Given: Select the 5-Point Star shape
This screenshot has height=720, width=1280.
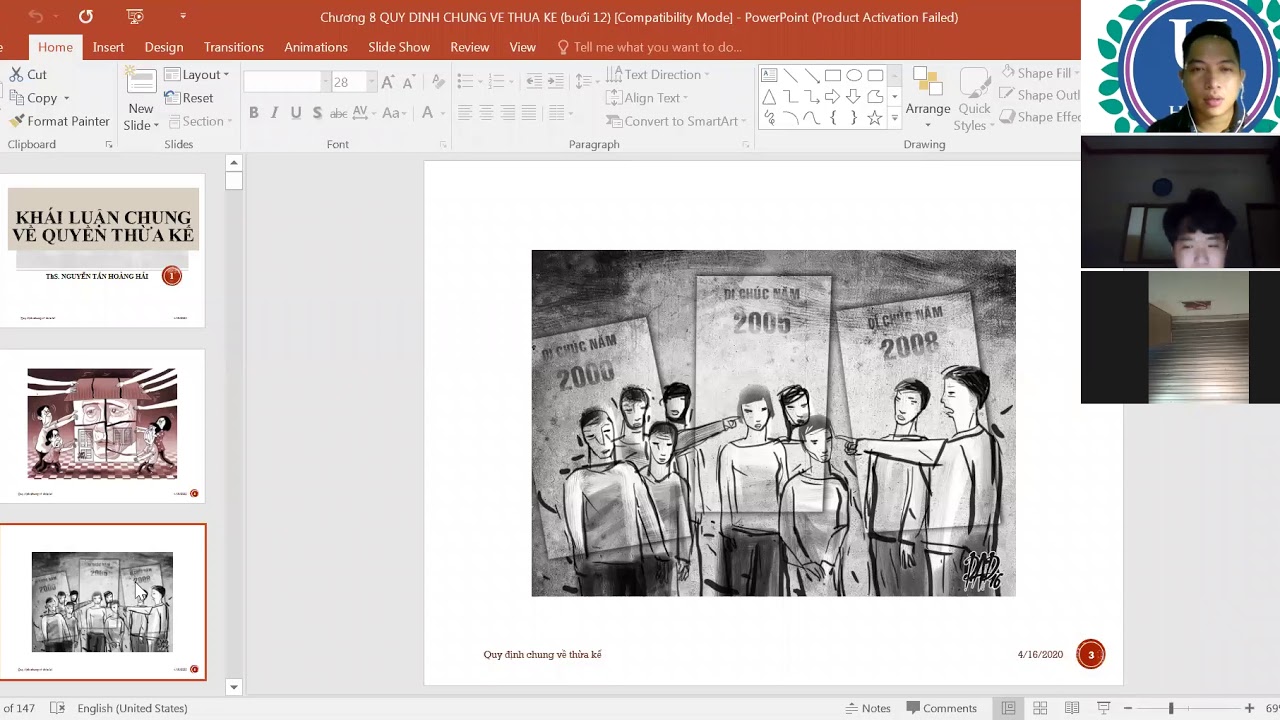Looking at the screenshot, I should click(x=875, y=118).
